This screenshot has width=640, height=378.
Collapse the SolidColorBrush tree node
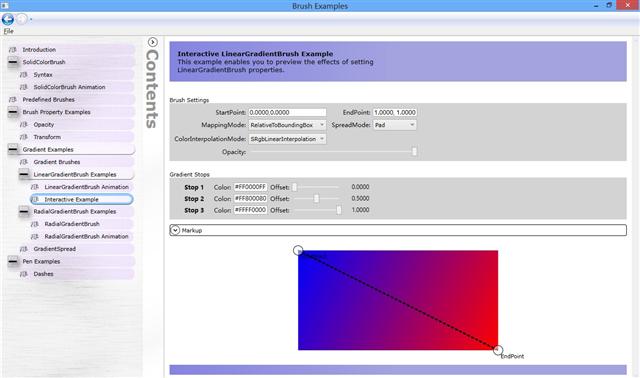pyautogui.click(x=13, y=62)
